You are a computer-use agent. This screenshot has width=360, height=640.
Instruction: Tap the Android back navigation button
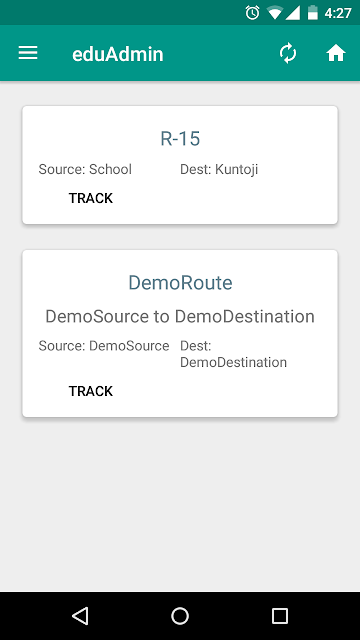click(x=80, y=616)
